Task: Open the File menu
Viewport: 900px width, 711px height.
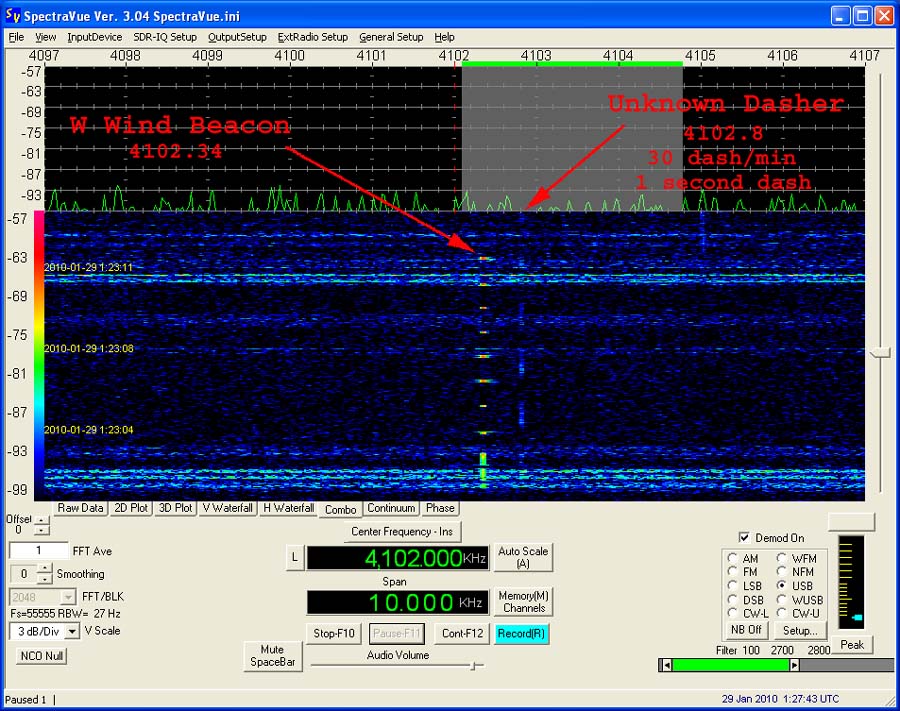Action: [16, 37]
